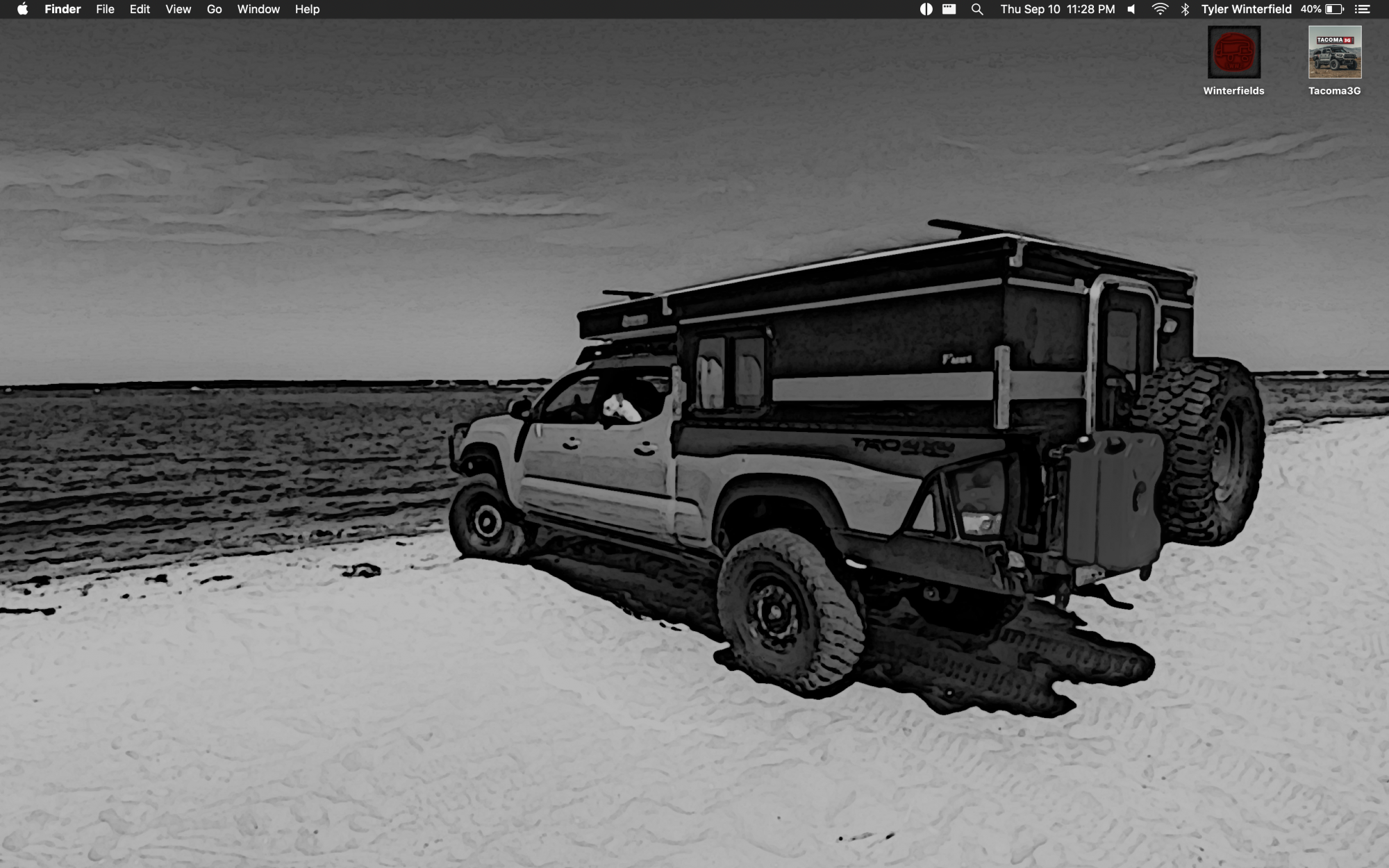This screenshot has width=1389, height=868.
Task: Open the Wi-Fi status menu
Action: pos(1160,9)
